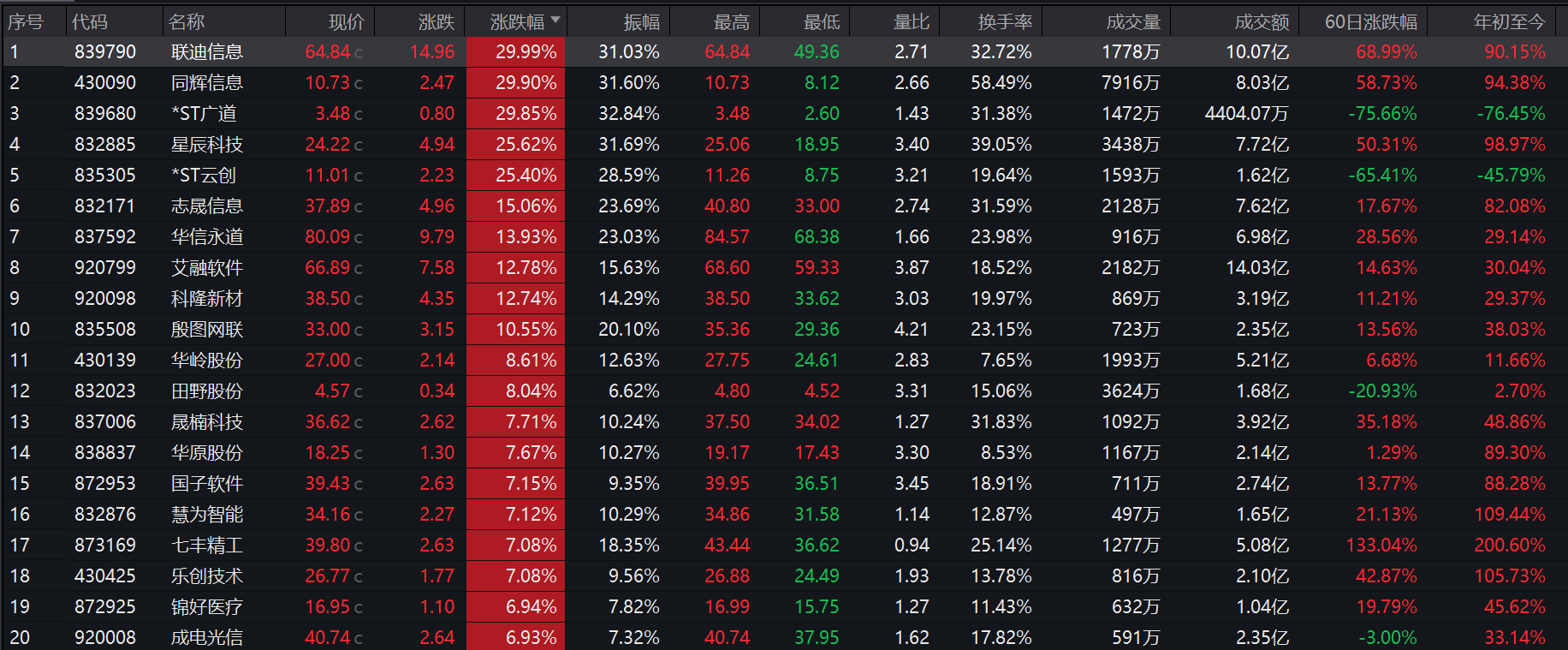Click the 涨跌 column header
1568x650 pixels.
tap(437, 22)
